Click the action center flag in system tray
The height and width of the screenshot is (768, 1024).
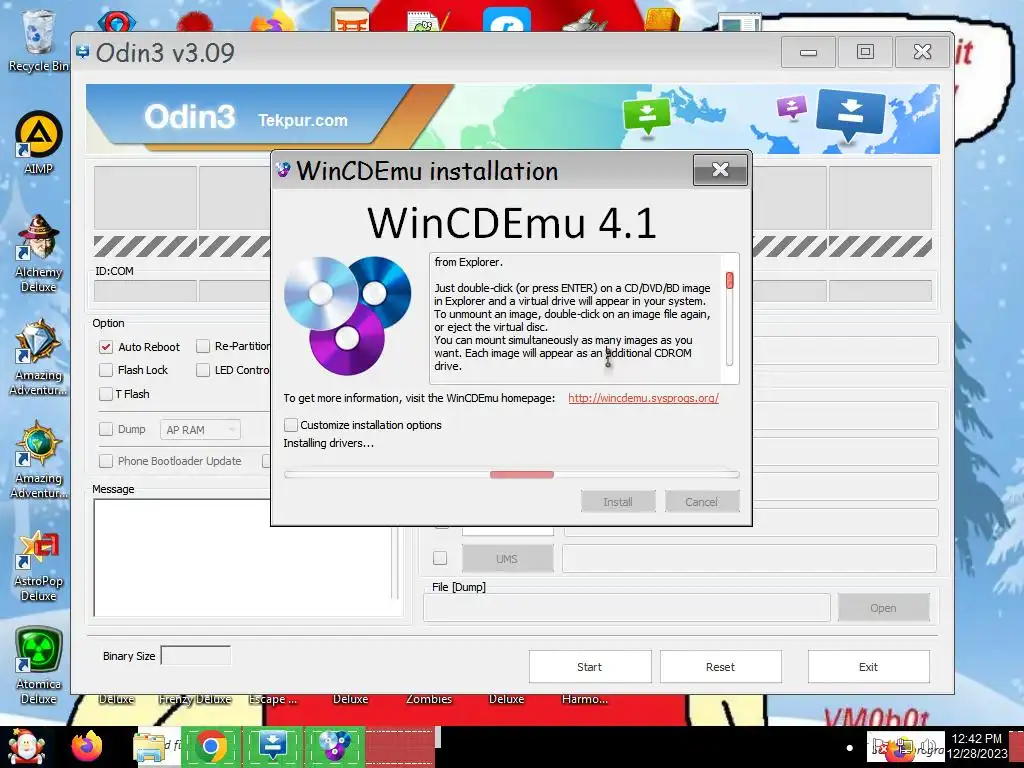tap(880, 747)
